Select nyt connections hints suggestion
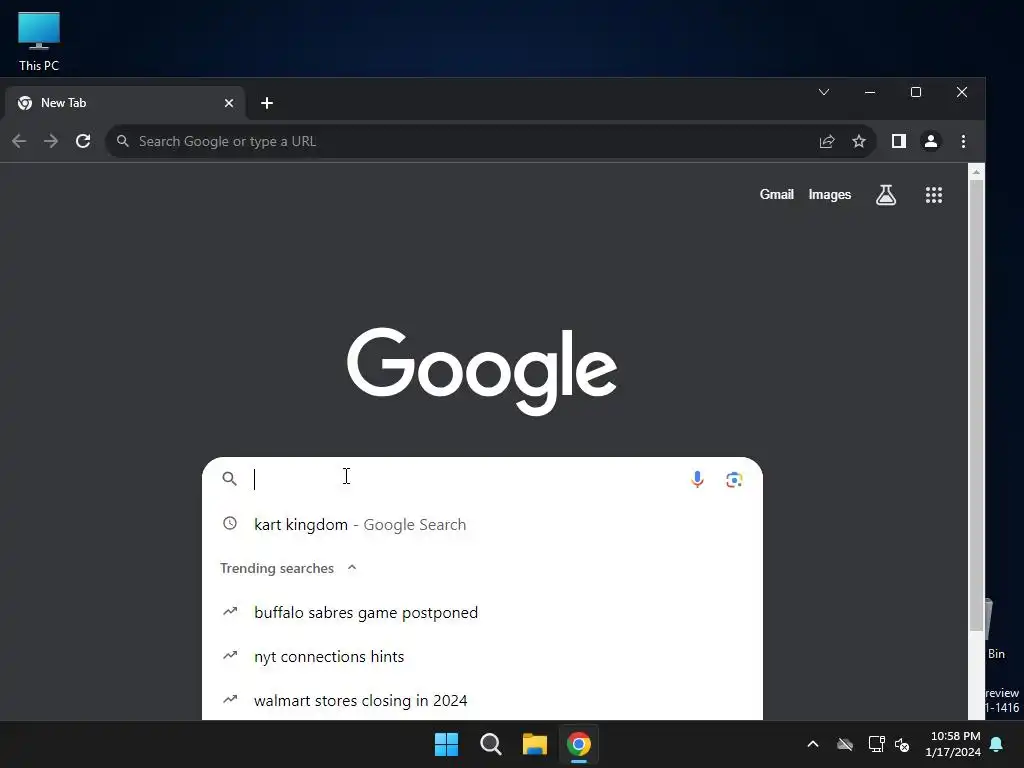 point(482,656)
